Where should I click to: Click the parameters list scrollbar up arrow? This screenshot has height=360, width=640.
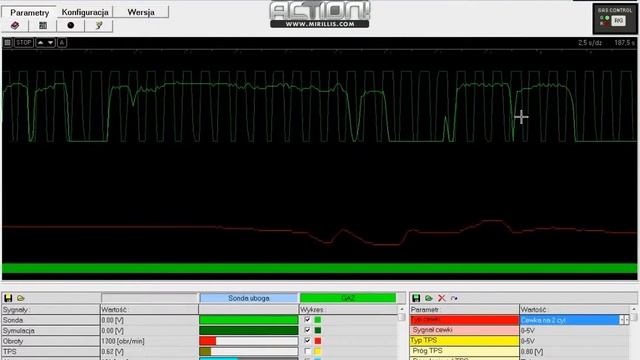point(634,310)
